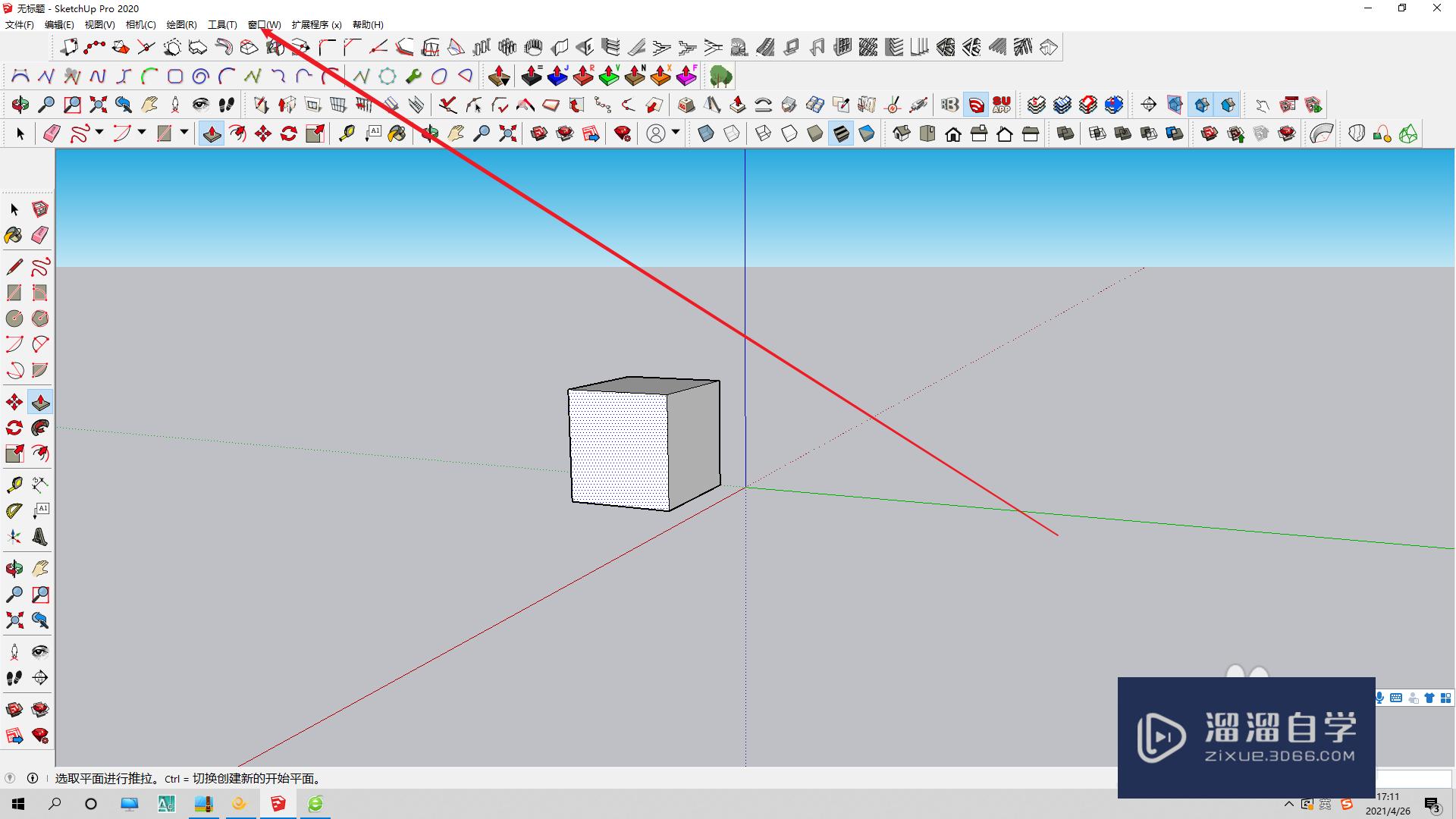This screenshot has width=1456, height=819.
Task: Open the Windows notification center
Action: [1432, 805]
